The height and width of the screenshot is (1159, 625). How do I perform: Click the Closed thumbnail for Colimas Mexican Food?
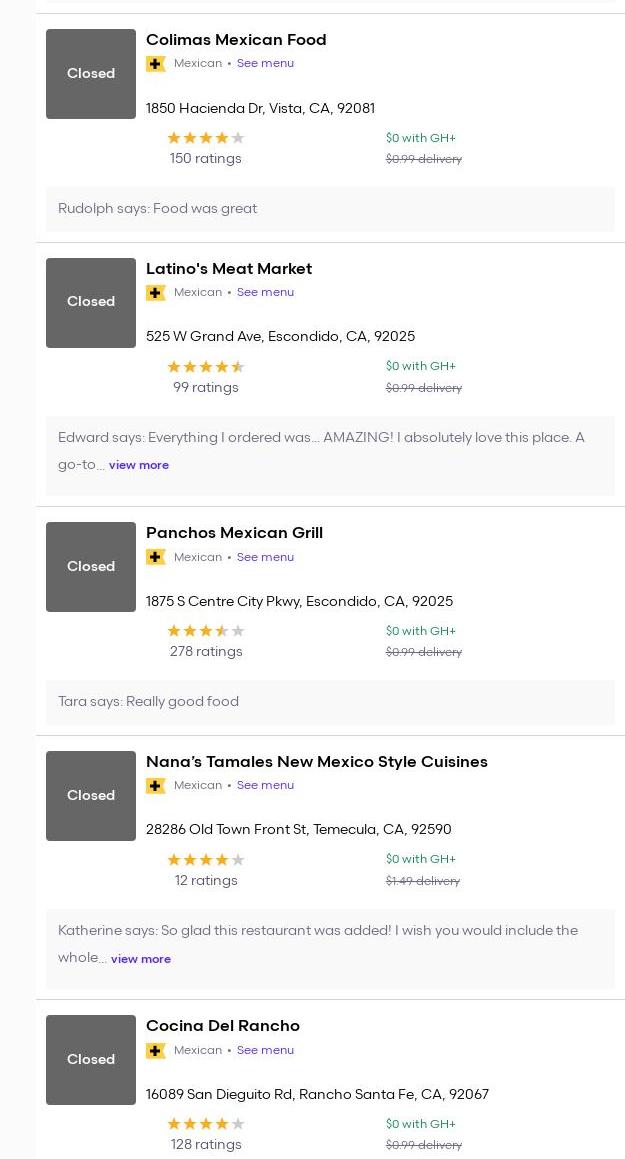tap(91, 74)
